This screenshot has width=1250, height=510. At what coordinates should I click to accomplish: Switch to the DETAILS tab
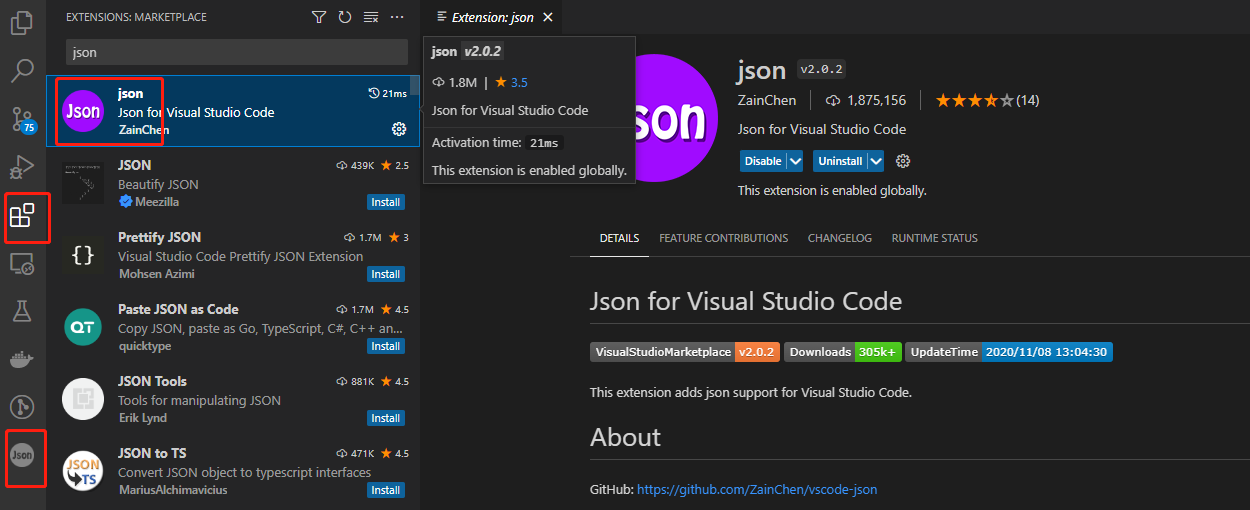pos(619,238)
